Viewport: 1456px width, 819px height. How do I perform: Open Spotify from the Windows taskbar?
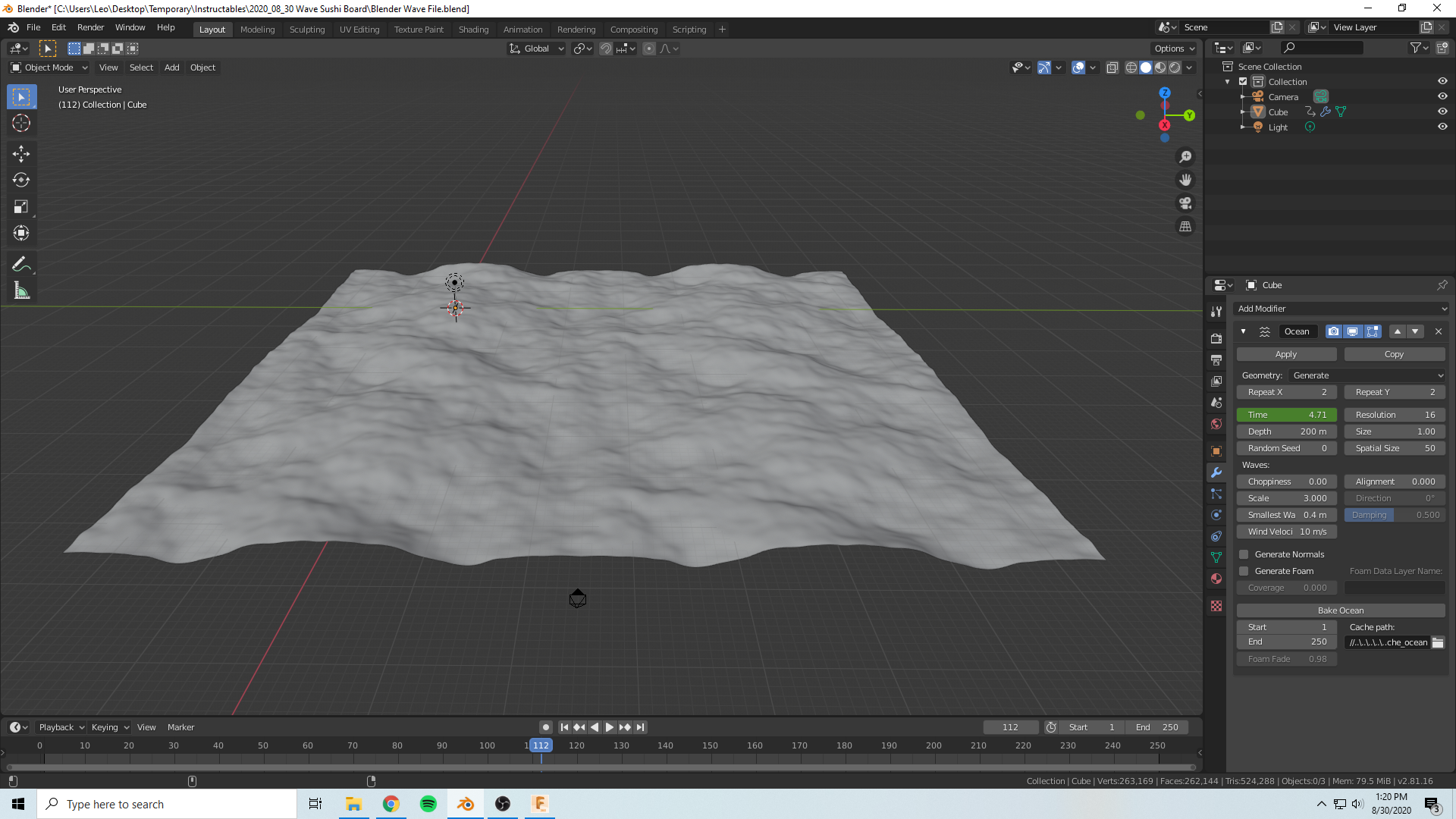pyautogui.click(x=428, y=804)
